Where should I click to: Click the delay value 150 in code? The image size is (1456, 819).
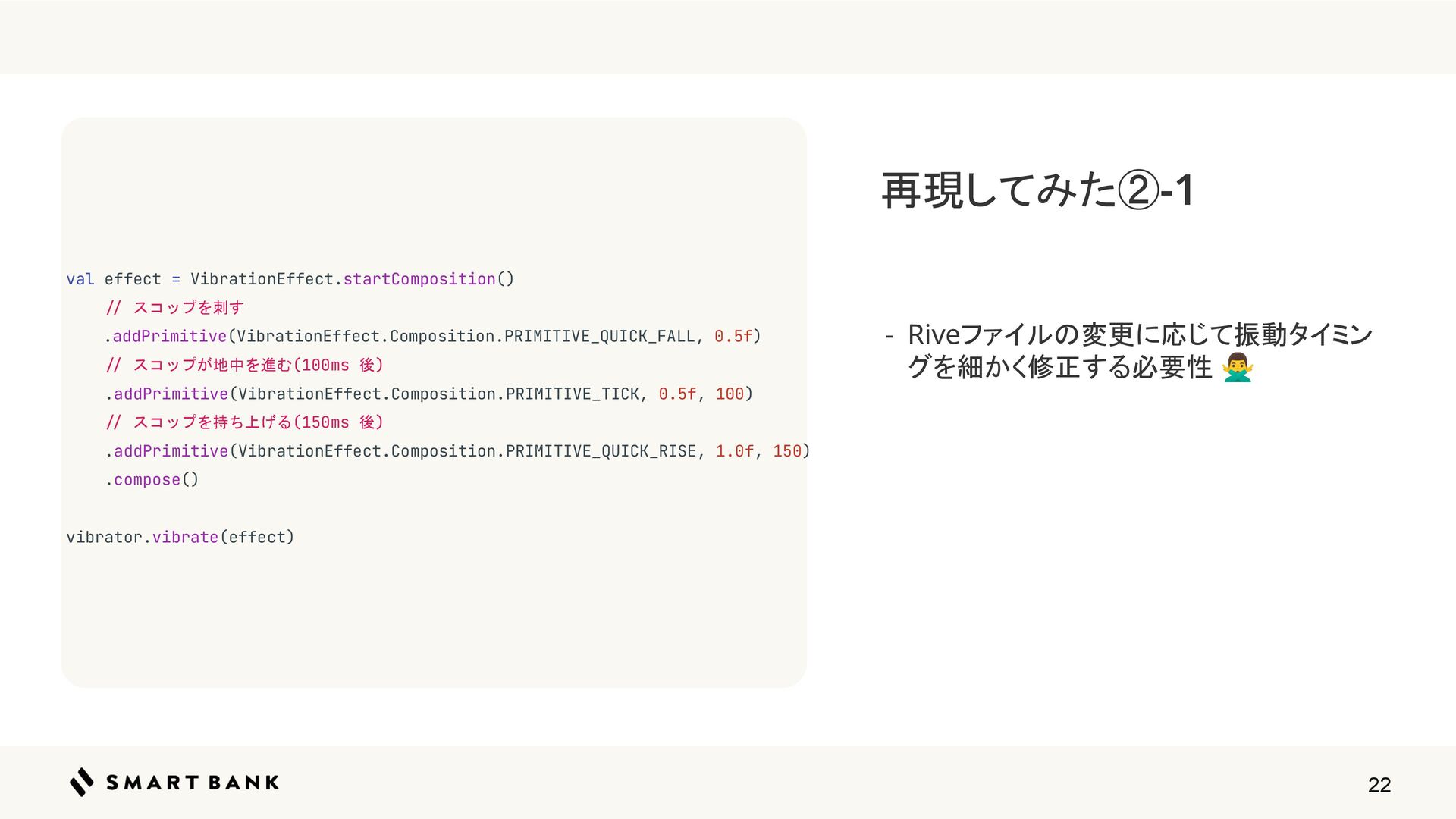[x=786, y=451]
